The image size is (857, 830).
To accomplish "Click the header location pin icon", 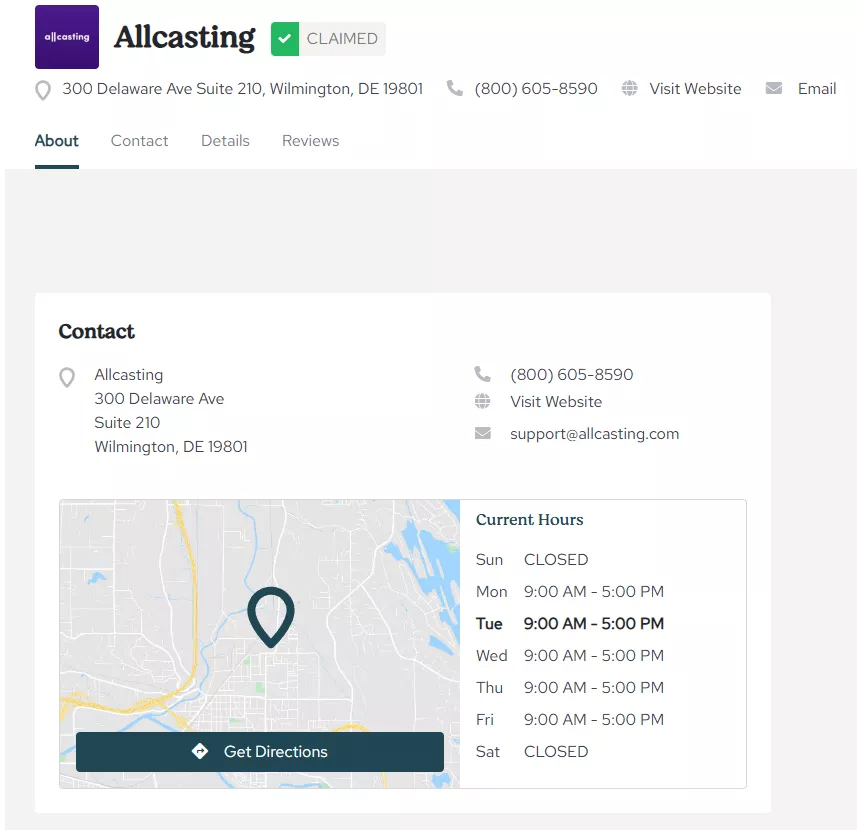I will pyautogui.click(x=43, y=90).
